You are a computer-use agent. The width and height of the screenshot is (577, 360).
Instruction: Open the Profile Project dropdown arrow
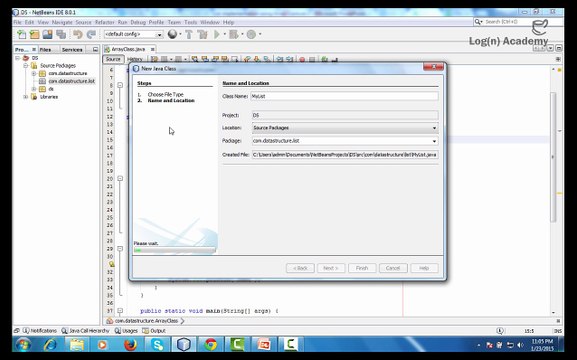(260, 34)
